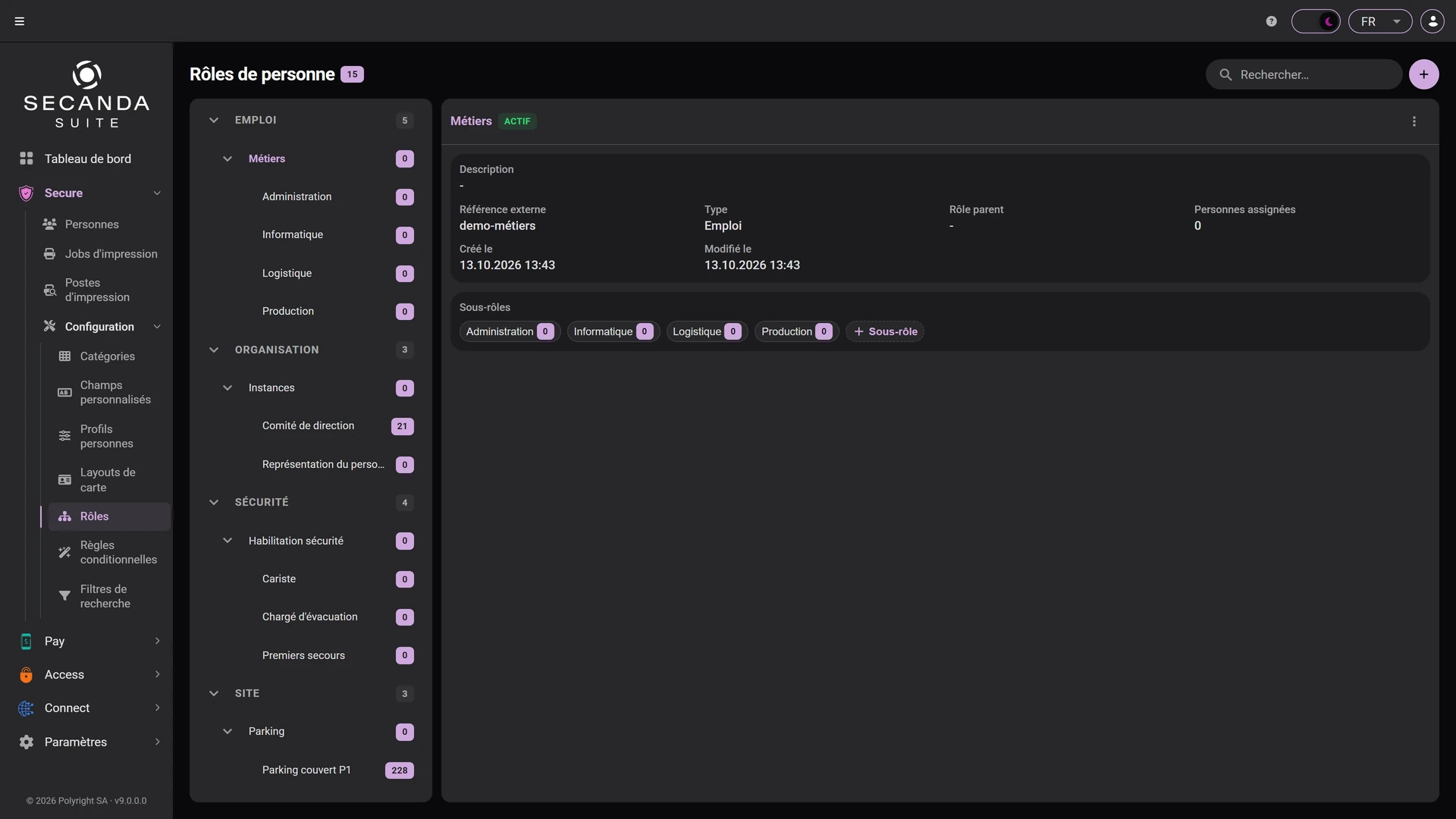The image size is (1456, 819).
Task: Collapse the Instances tree node chevron
Action: point(227,388)
